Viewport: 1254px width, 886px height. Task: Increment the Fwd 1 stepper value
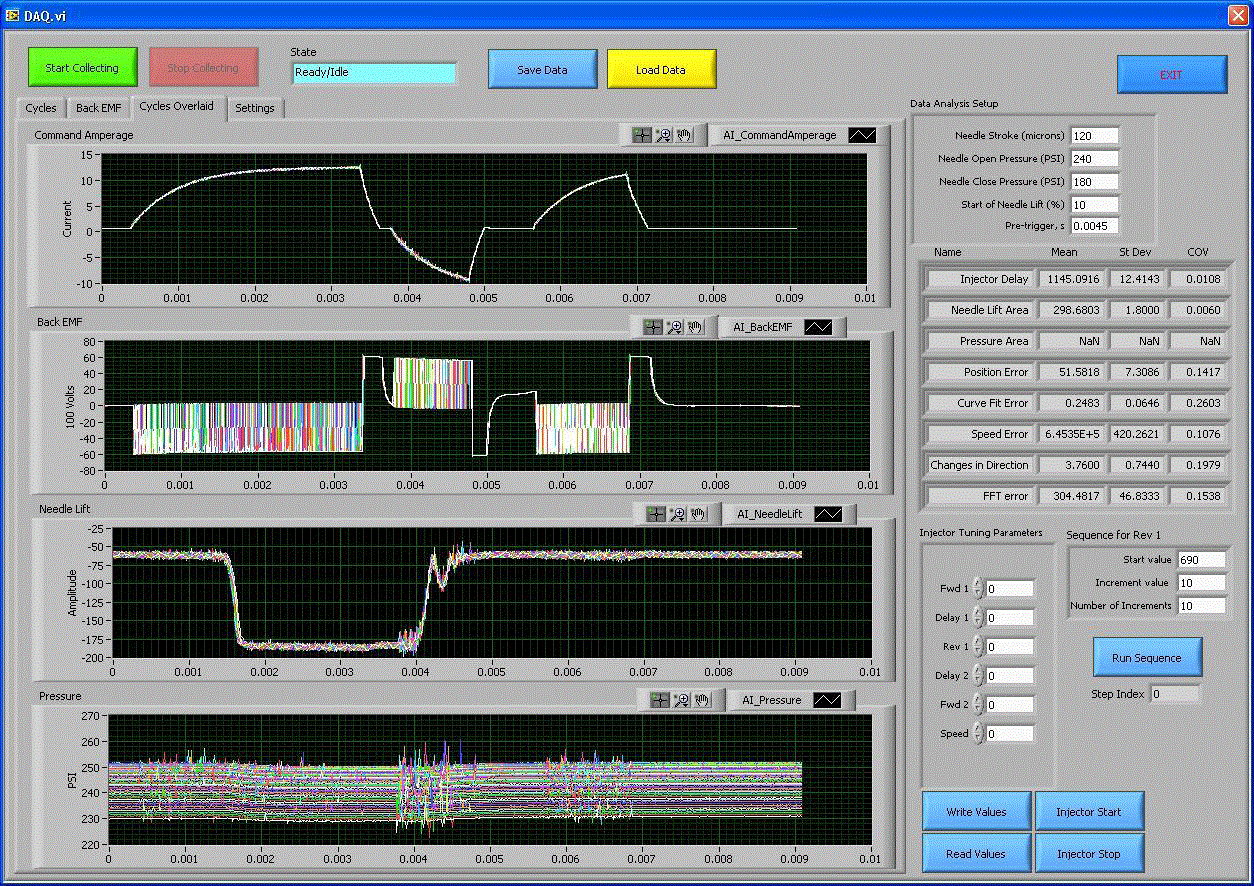coord(978,584)
